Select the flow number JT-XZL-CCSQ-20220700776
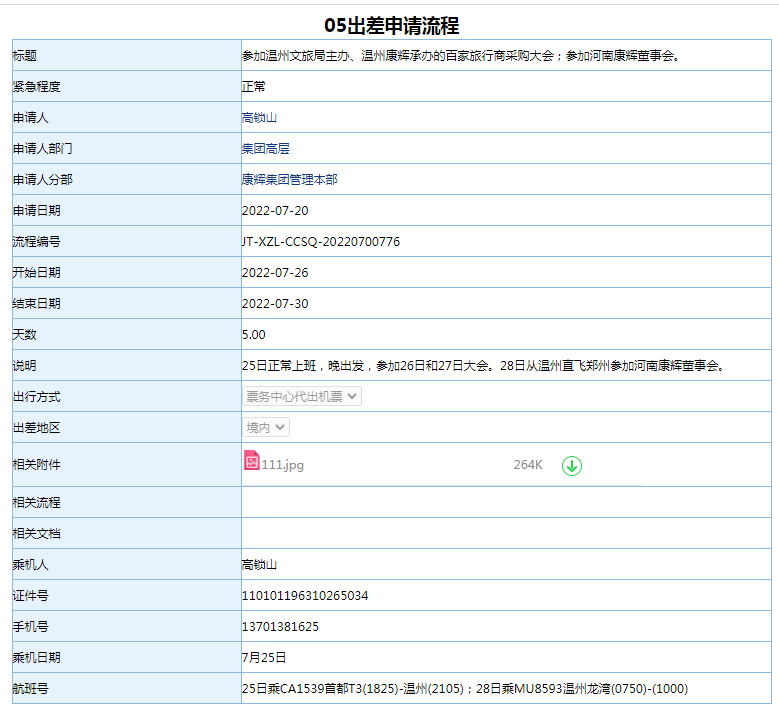This screenshot has height=718, width=779. (320, 241)
